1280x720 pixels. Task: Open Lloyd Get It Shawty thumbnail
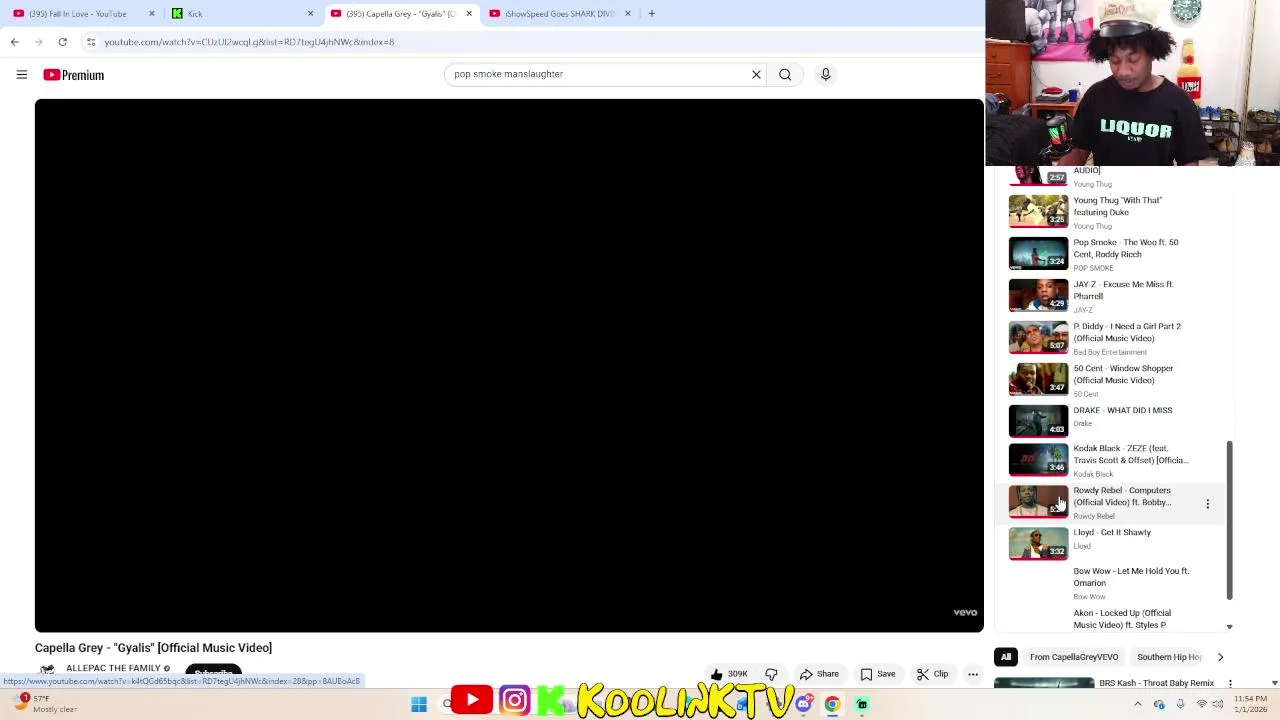pyautogui.click(x=1038, y=544)
